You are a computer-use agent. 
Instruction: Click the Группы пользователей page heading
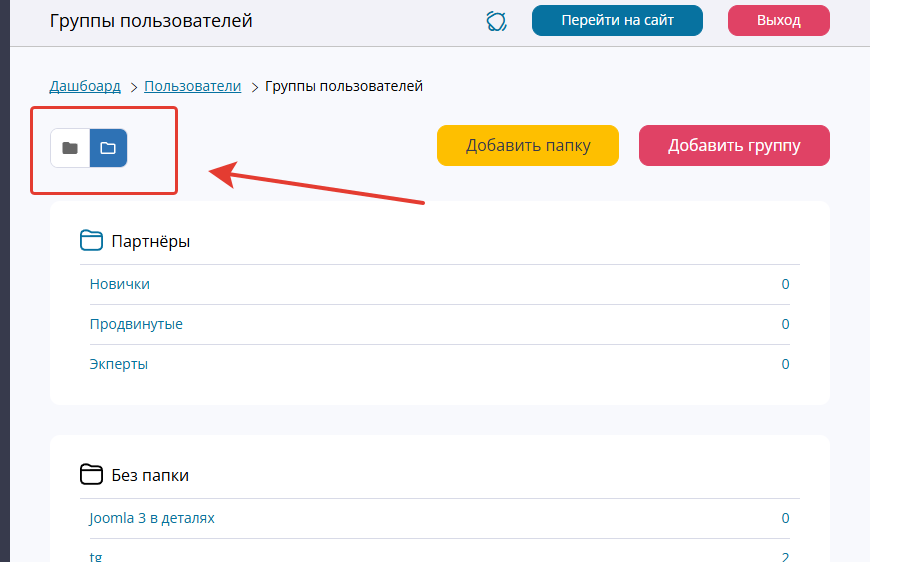(x=151, y=21)
